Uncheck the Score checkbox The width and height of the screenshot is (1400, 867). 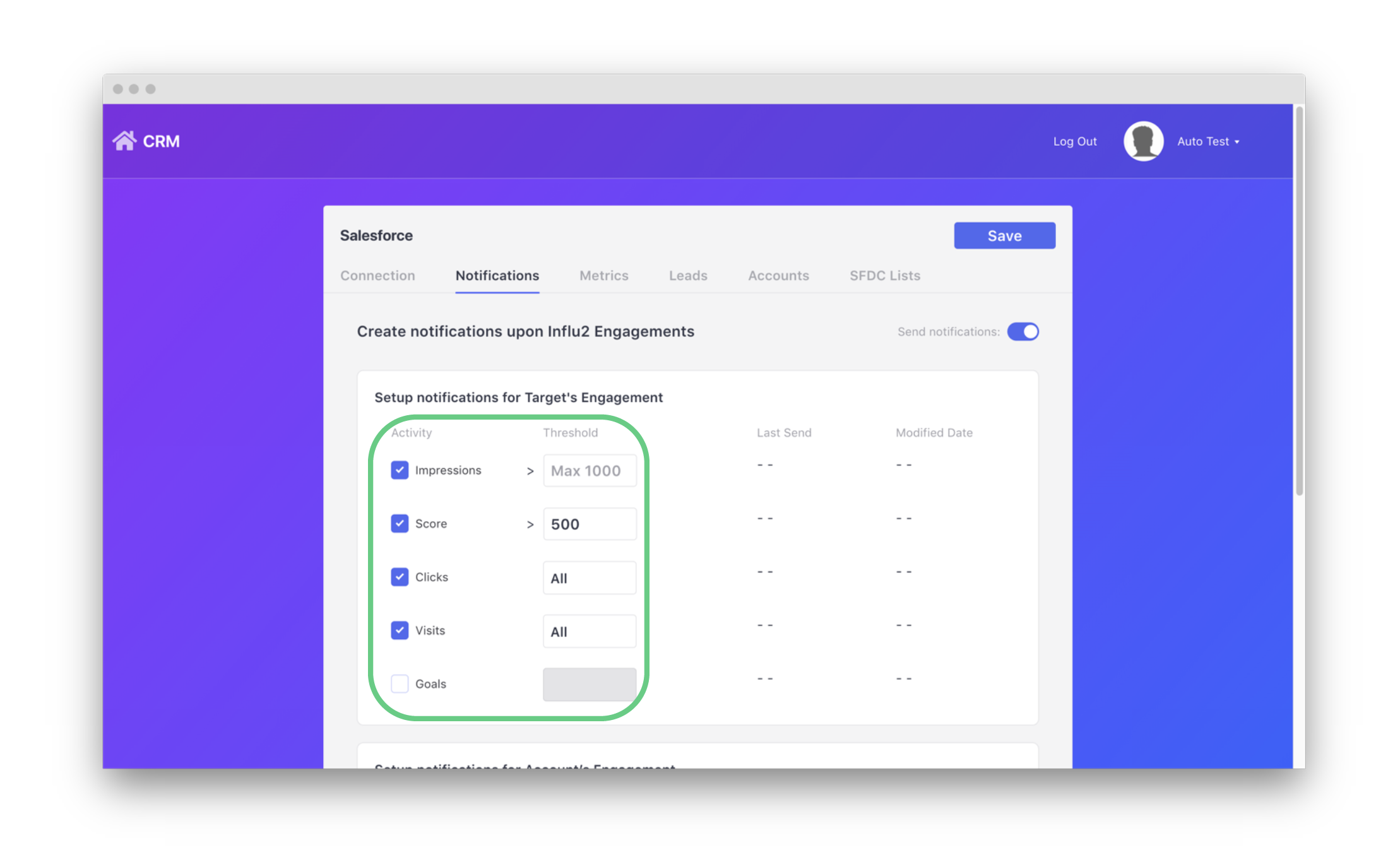click(400, 524)
